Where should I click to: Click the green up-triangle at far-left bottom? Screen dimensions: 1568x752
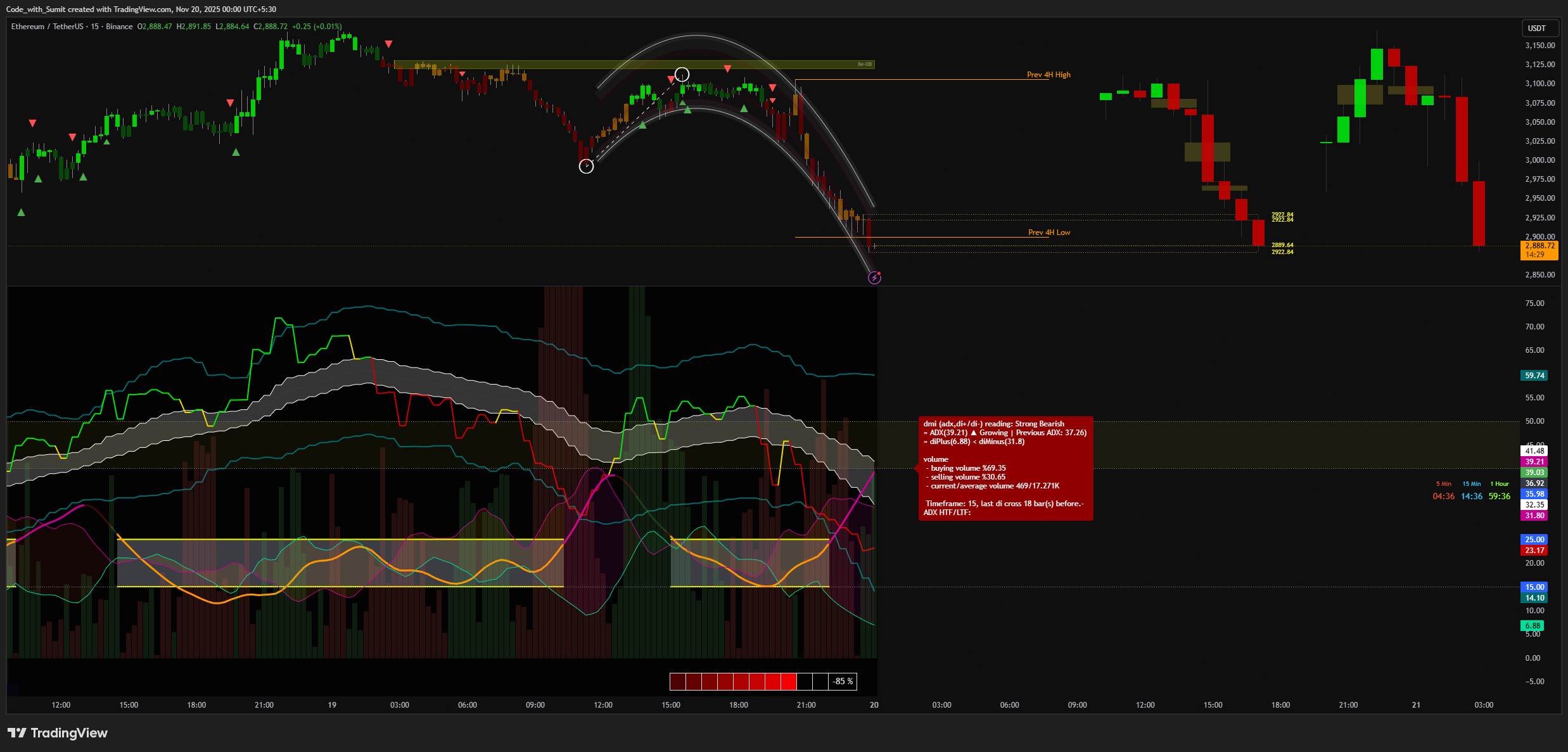[21, 212]
